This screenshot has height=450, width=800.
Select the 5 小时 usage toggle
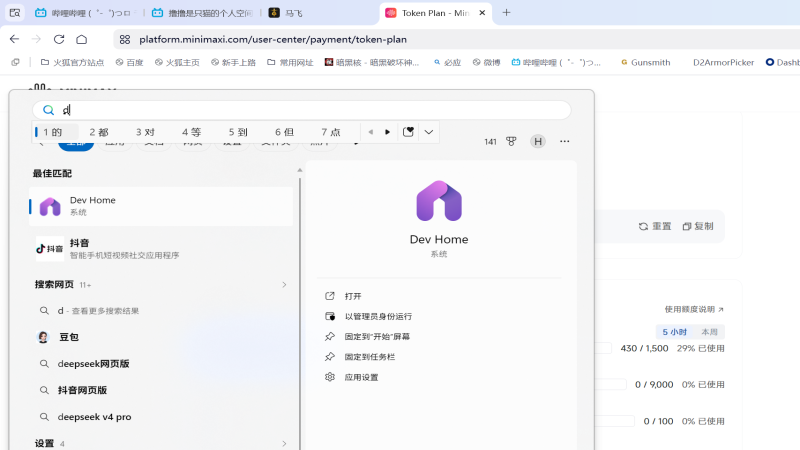tap(674, 332)
